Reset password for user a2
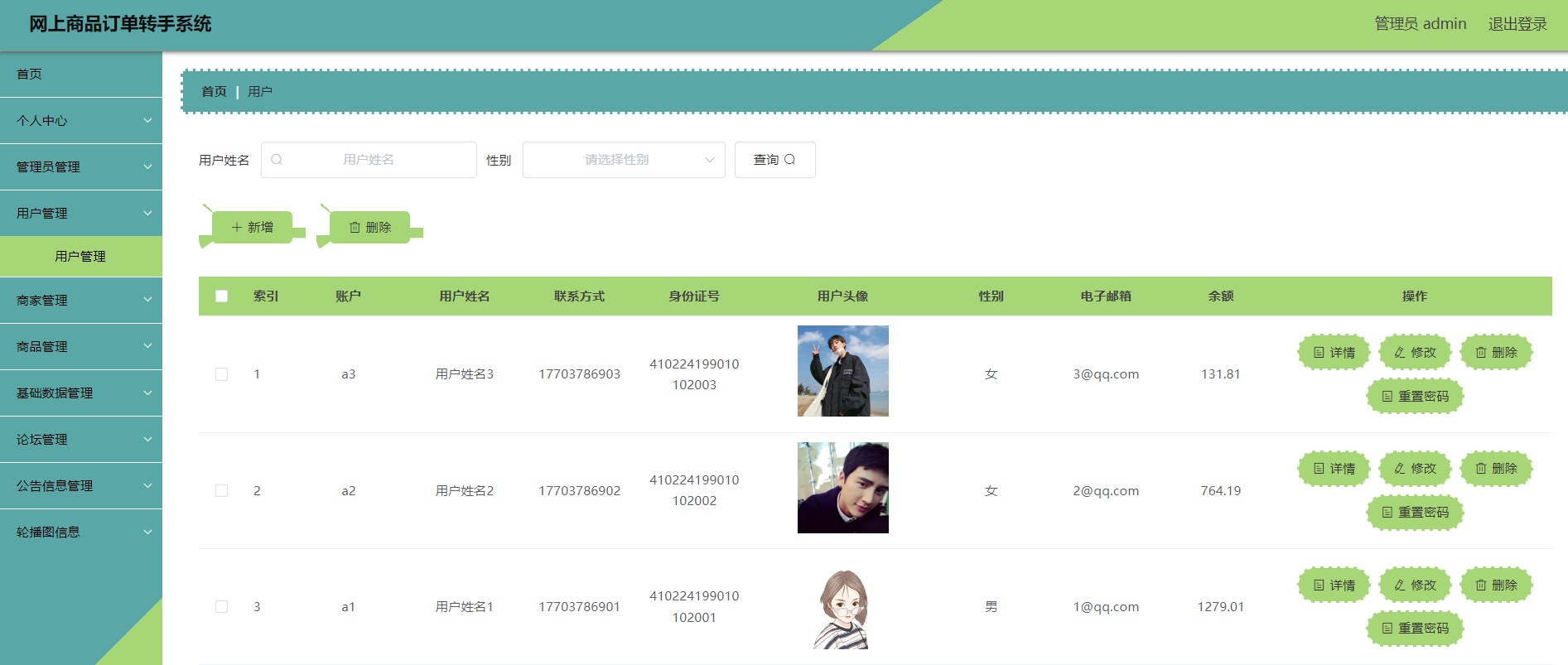 pyautogui.click(x=1415, y=513)
